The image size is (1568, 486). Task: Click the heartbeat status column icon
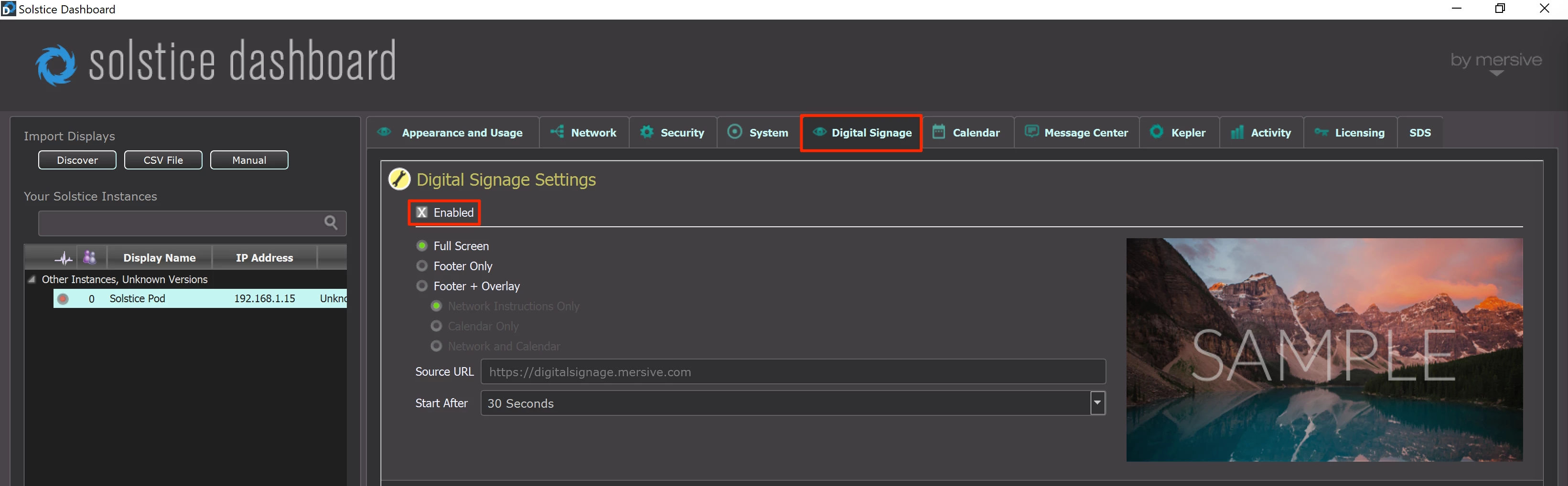coord(64,258)
